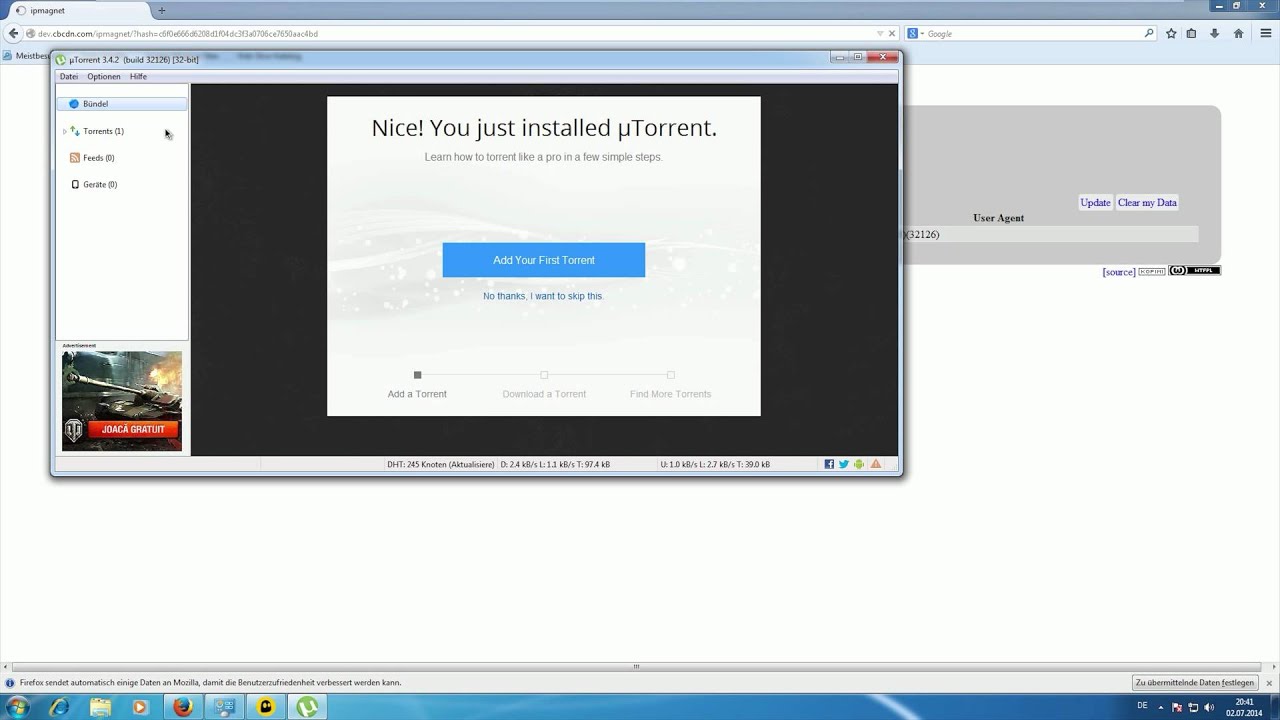This screenshot has width=1280, height=720.
Task: Bookmark this page with the star icon
Action: [1171, 34]
